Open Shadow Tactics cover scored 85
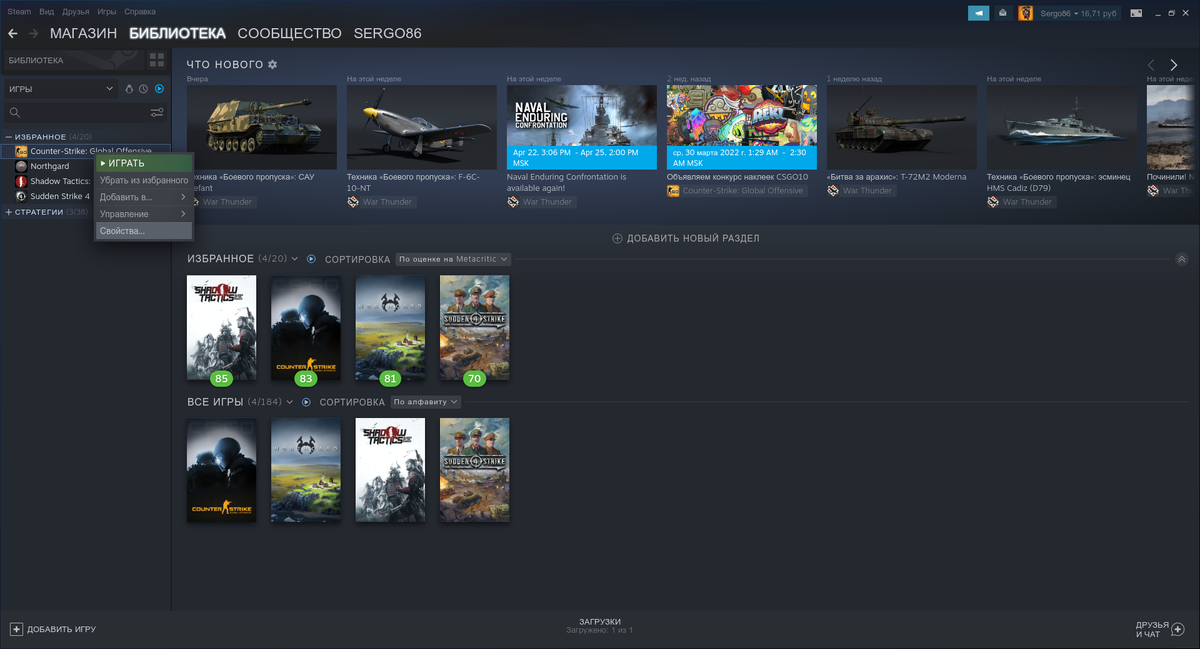Viewport: 1200px width, 649px height. [222, 327]
